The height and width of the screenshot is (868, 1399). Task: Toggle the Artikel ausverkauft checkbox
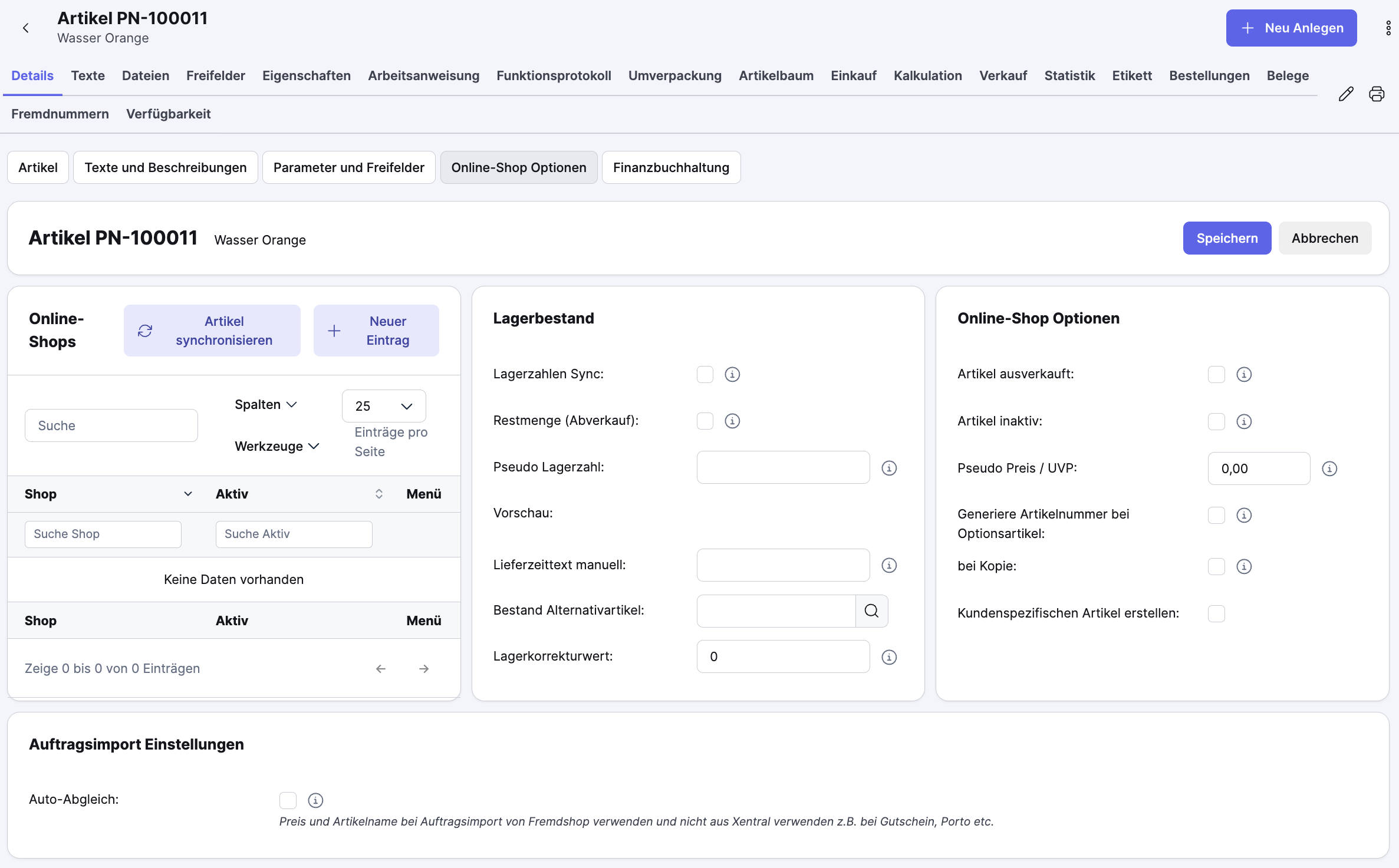1216,374
